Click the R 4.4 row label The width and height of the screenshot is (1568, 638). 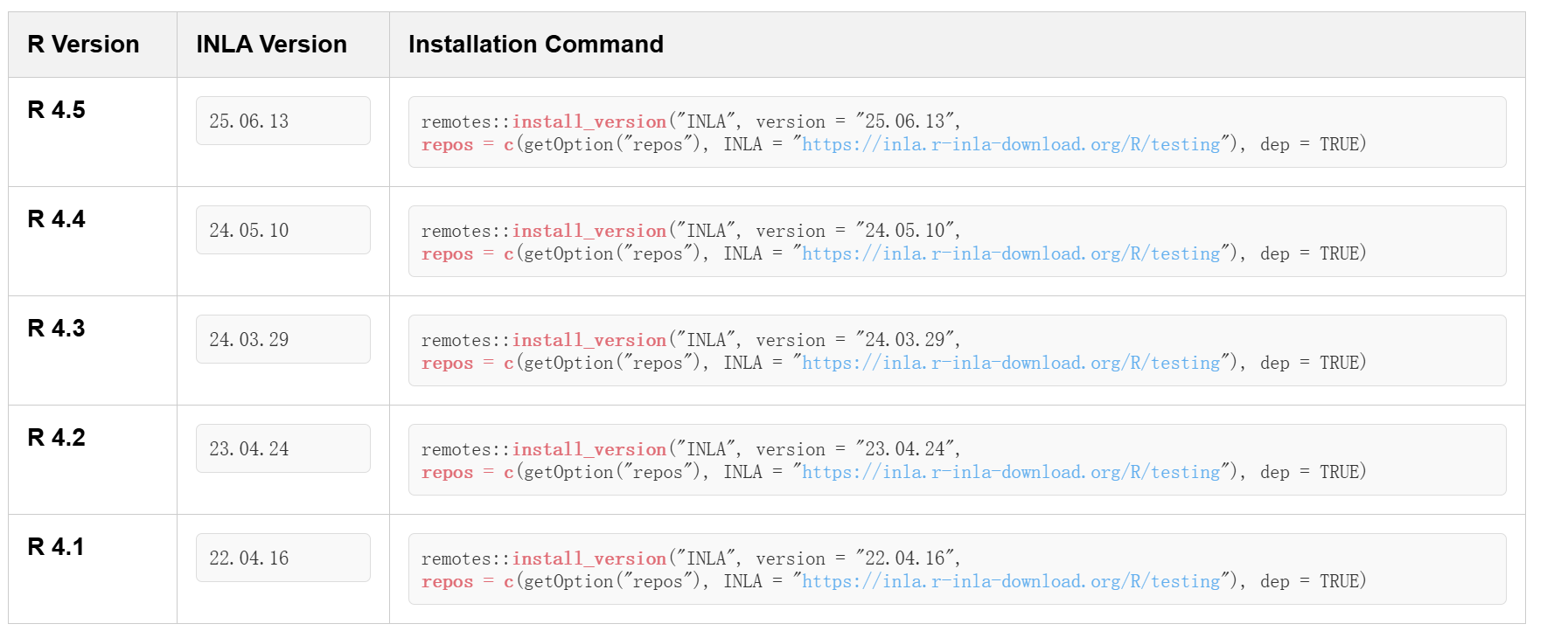(57, 219)
